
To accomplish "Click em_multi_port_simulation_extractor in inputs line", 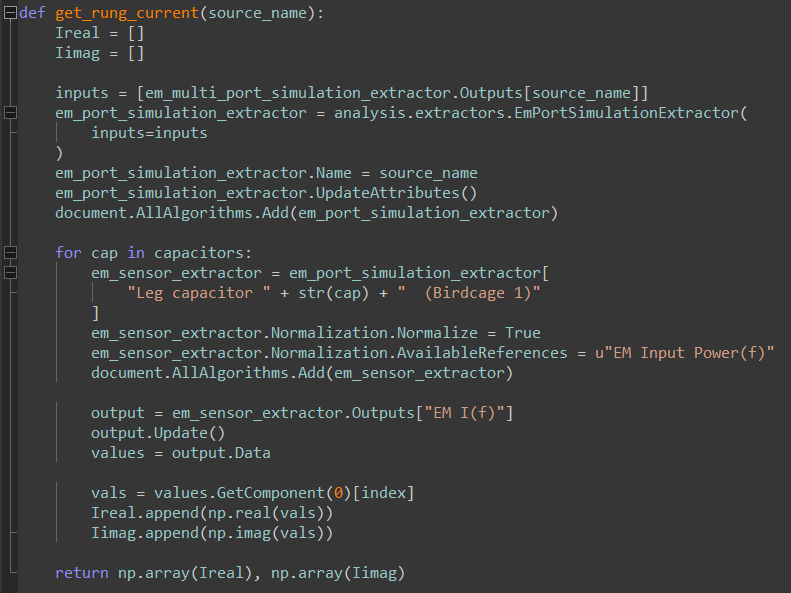I will coord(298,93).
